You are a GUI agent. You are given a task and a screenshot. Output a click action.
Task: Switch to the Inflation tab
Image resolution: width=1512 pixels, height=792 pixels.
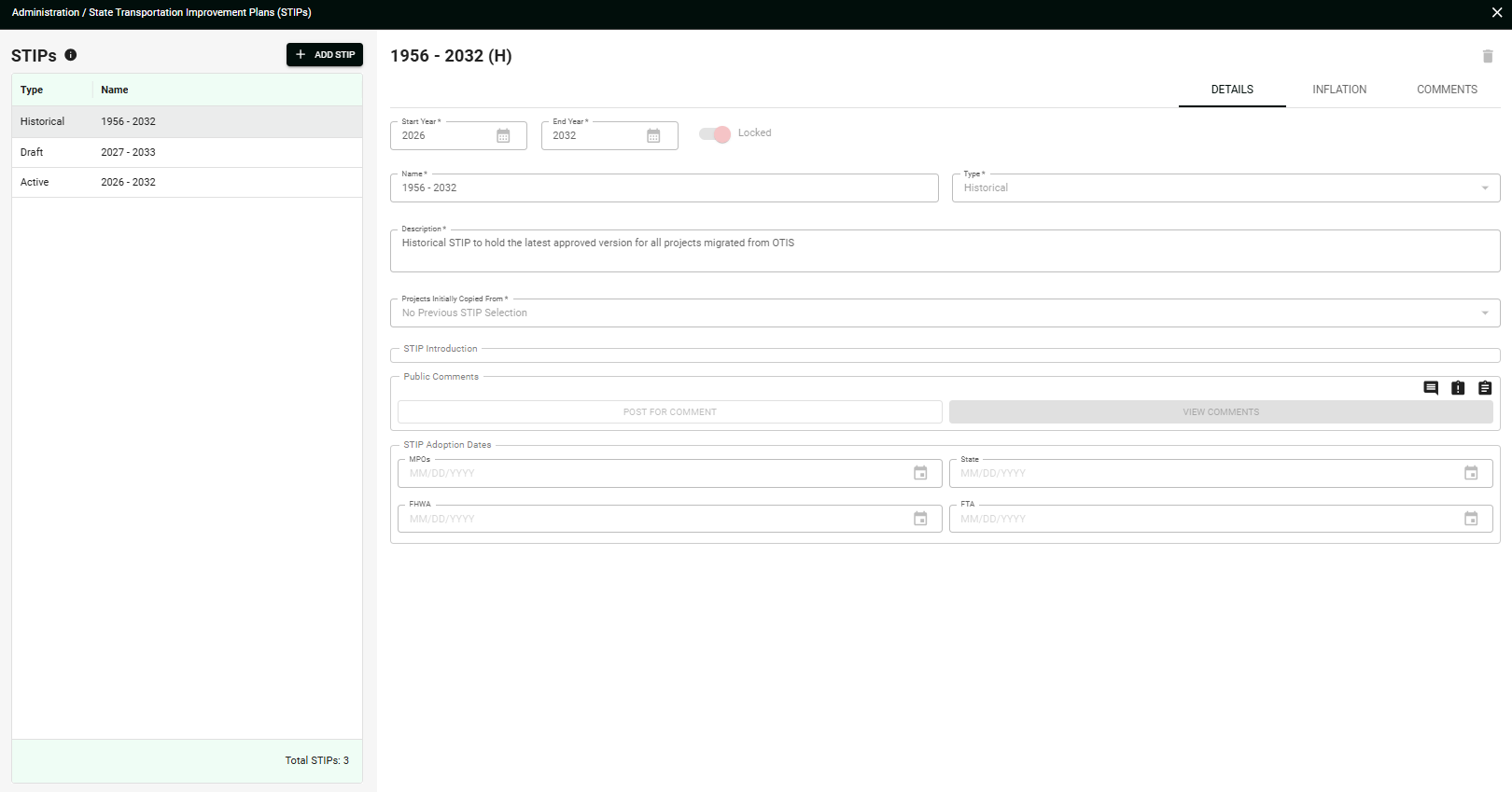[1339, 90]
